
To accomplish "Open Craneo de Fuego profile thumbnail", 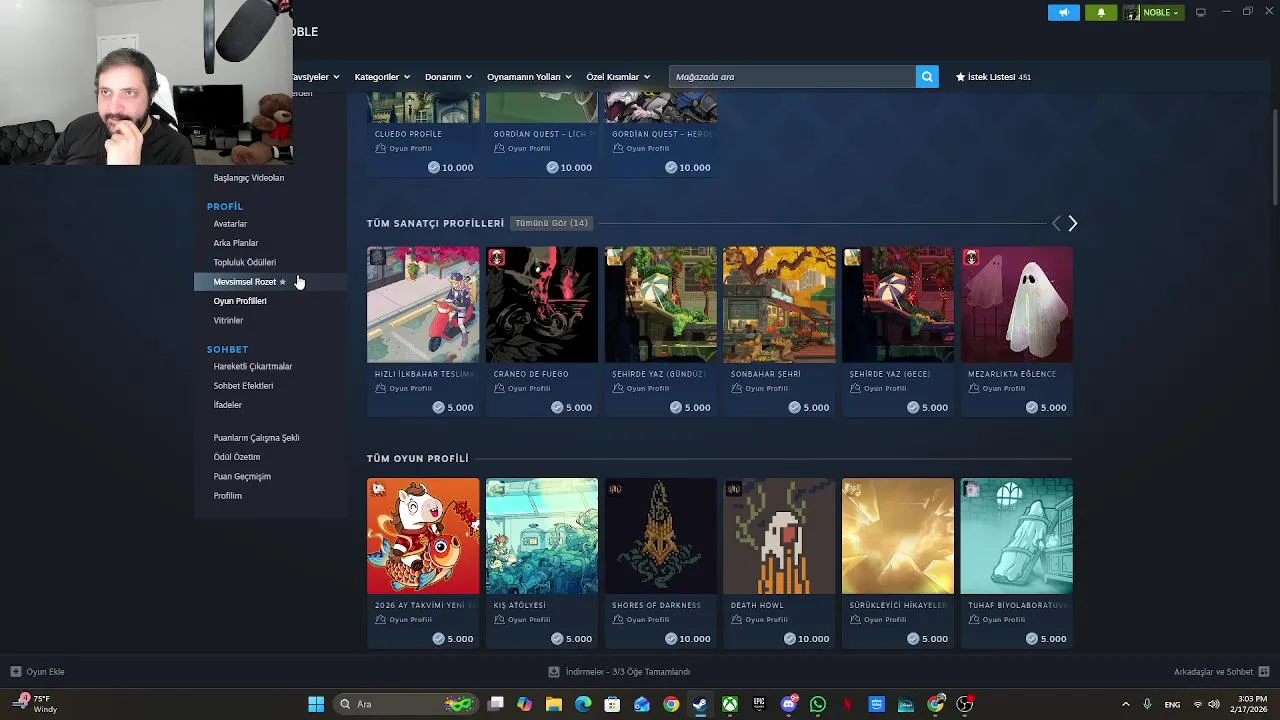I will click(x=542, y=305).
